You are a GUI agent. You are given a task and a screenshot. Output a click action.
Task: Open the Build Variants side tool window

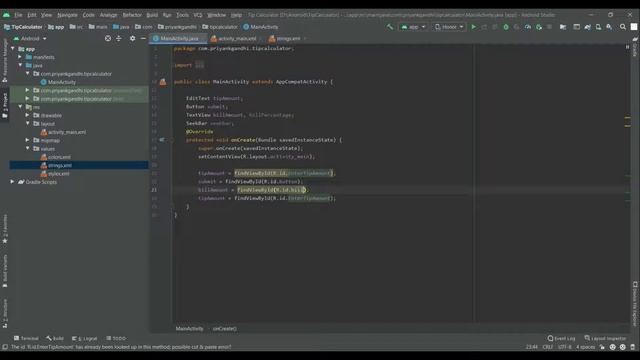point(5,271)
